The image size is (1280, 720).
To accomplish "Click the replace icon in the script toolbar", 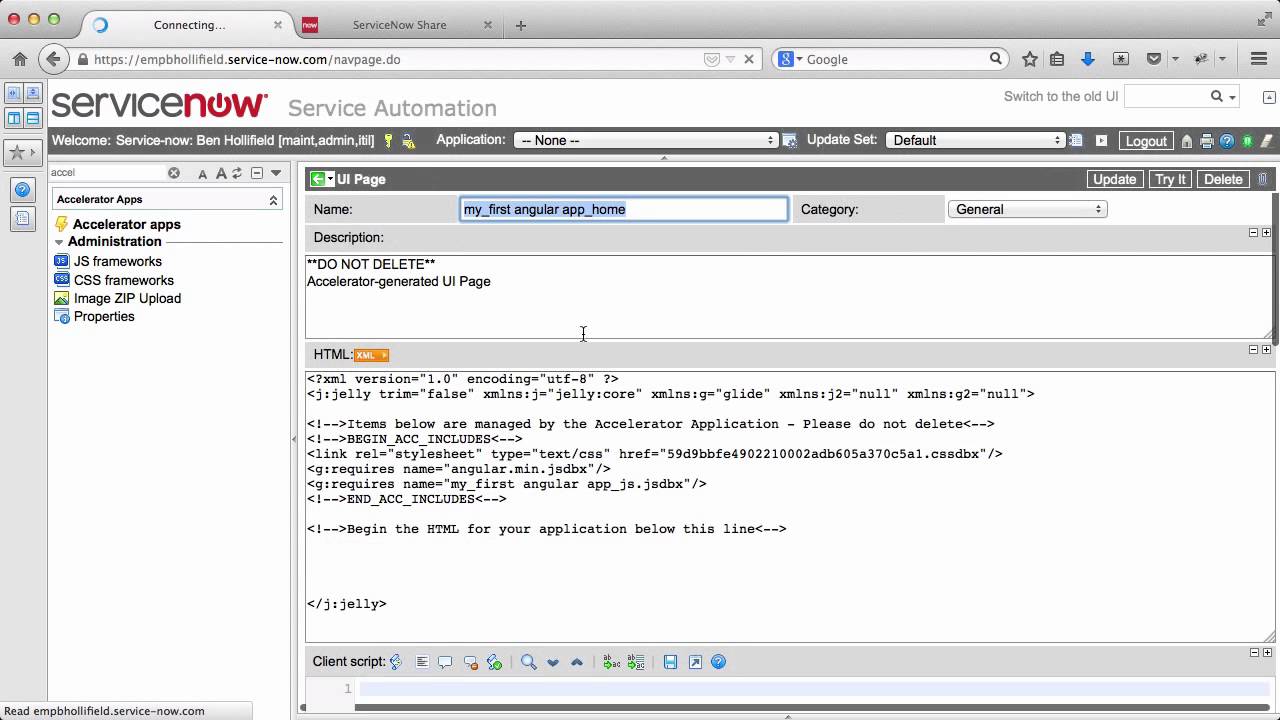I will coord(611,662).
